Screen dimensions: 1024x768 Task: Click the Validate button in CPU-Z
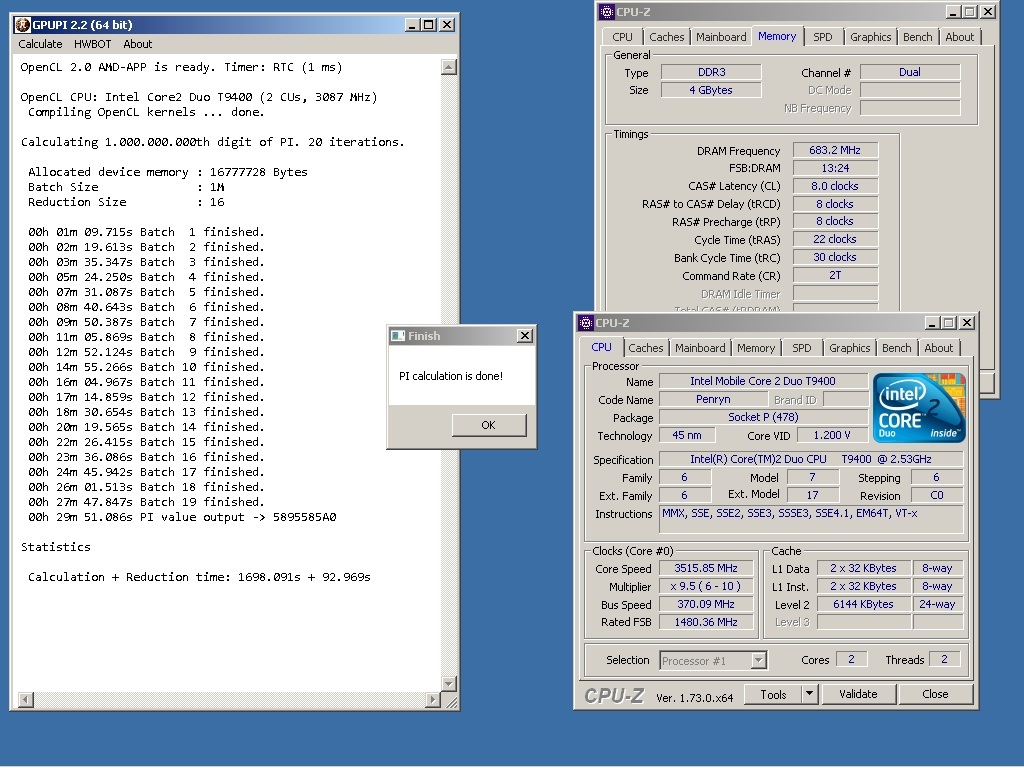[x=858, y=694]
